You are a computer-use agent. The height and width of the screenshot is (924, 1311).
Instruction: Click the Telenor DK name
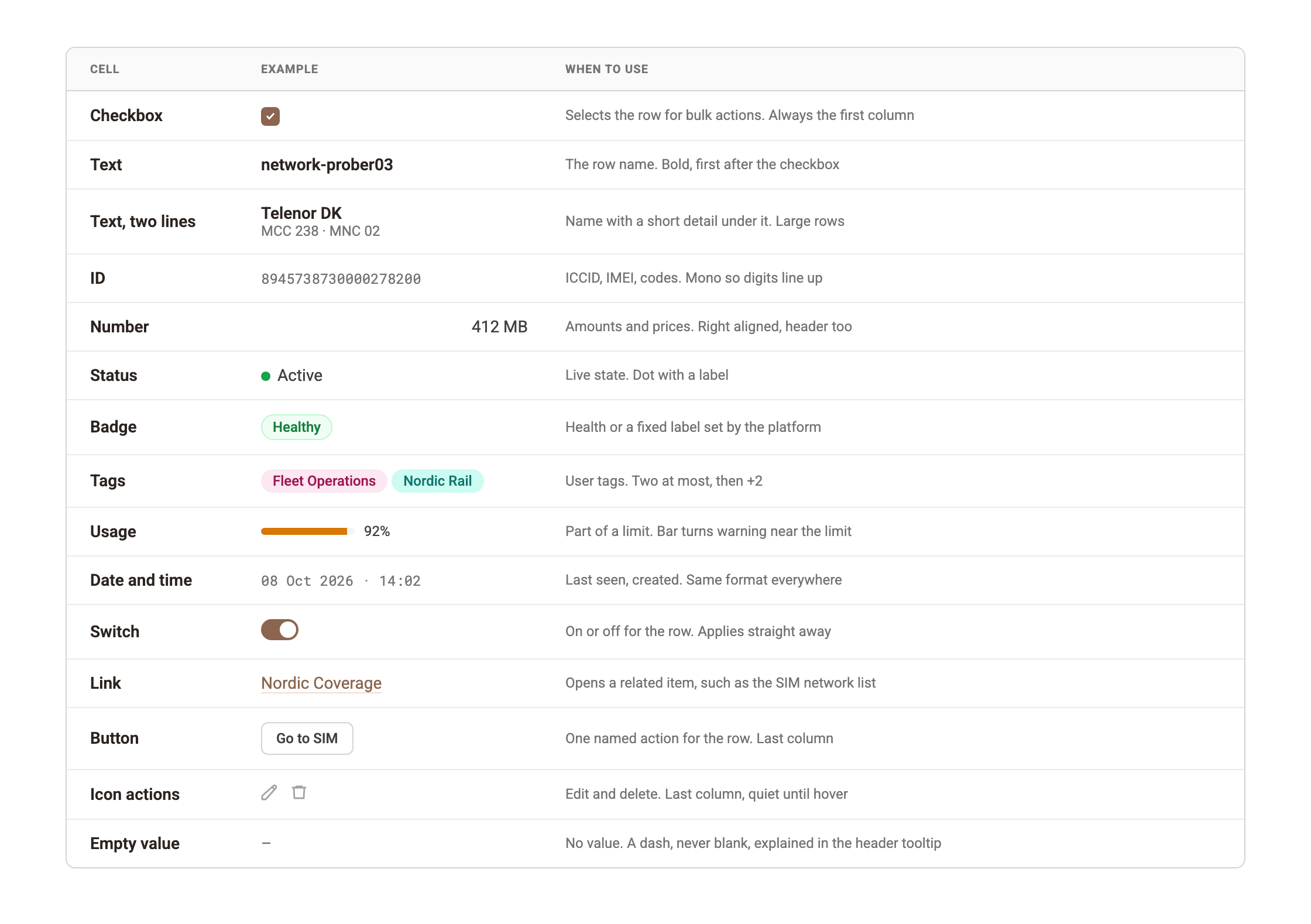tap(301, 213)
